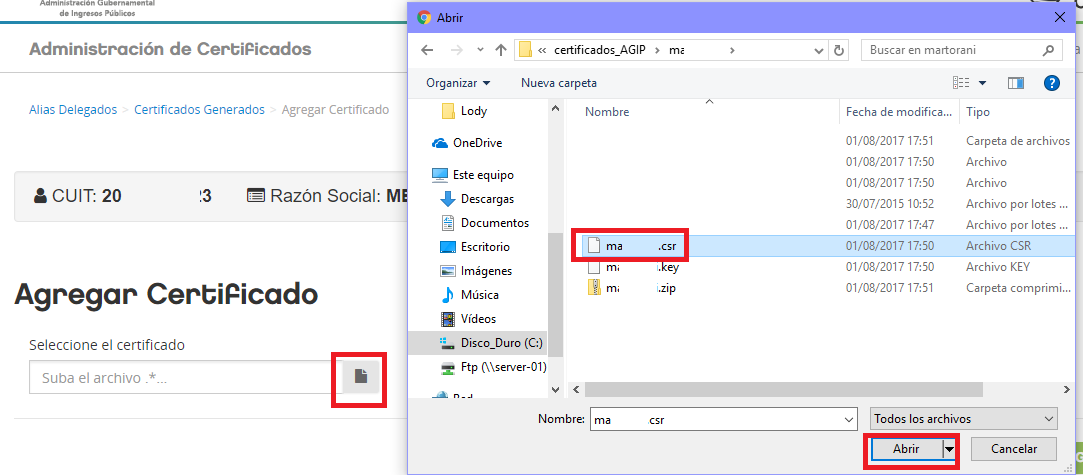
Task: Click the file upload icon button
Action: [x=361, y=377]
